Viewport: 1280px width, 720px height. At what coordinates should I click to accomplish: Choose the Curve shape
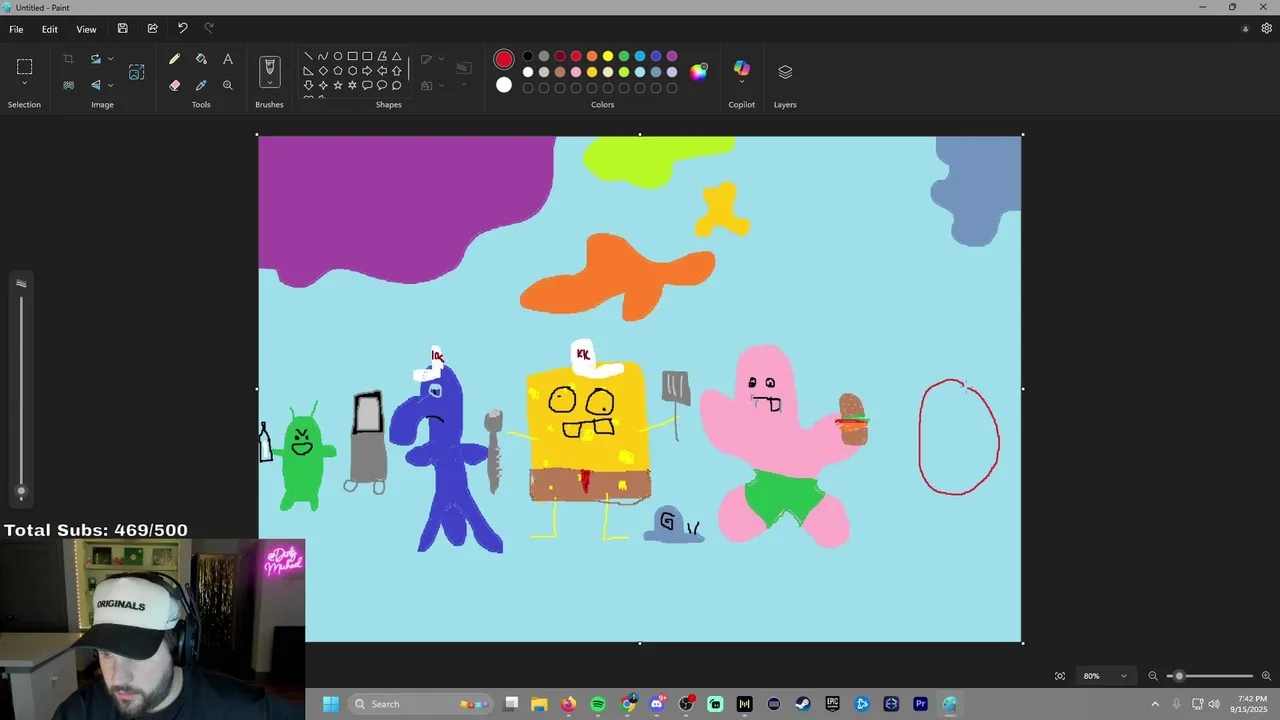pos(323,56)
